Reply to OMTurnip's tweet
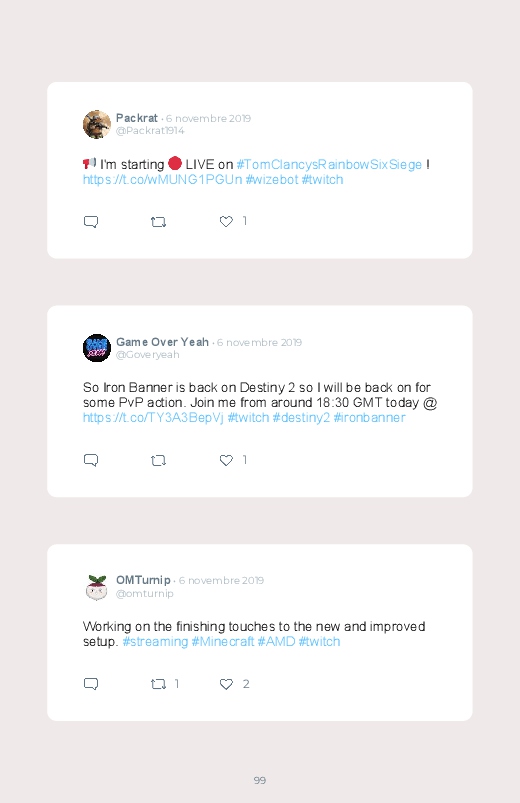The height and width of the screenshot is (803, 520). [x=91, y=684]
